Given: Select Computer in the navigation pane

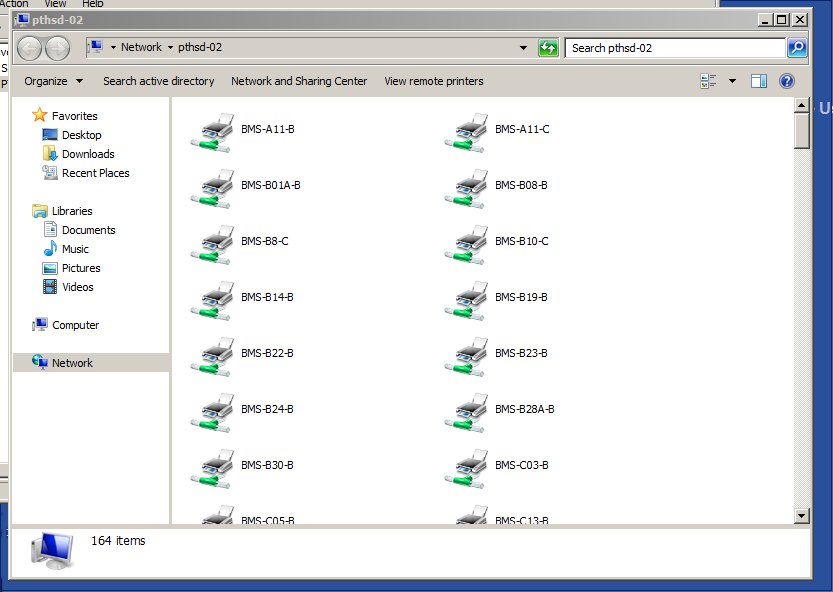Looking at the screenshot, I should [x=75, y=325].
